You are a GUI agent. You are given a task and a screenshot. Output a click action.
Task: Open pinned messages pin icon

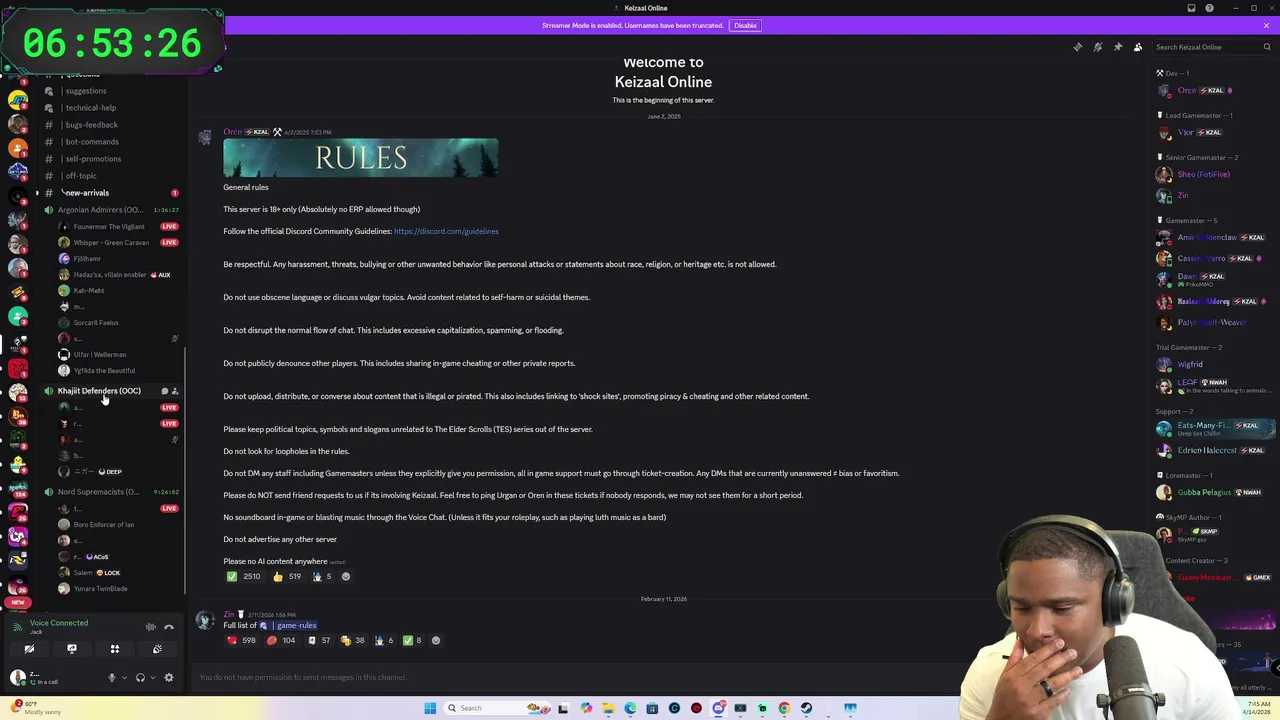[x=1118, y=47]
